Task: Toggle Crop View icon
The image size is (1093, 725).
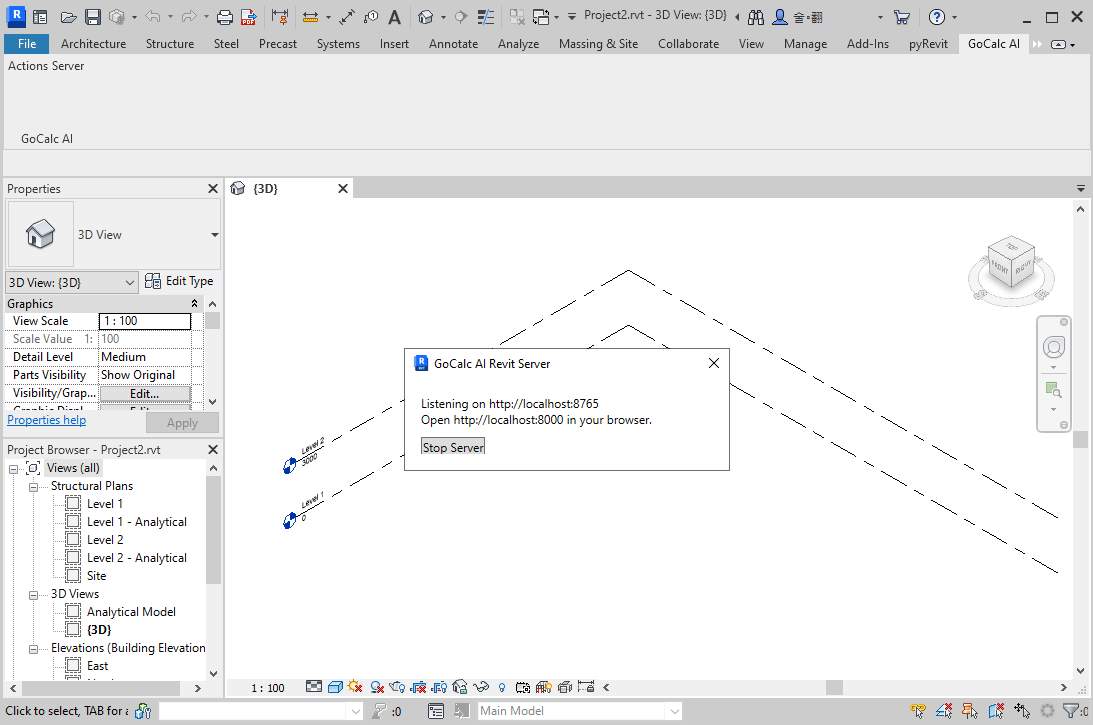Action: (418, 687)
